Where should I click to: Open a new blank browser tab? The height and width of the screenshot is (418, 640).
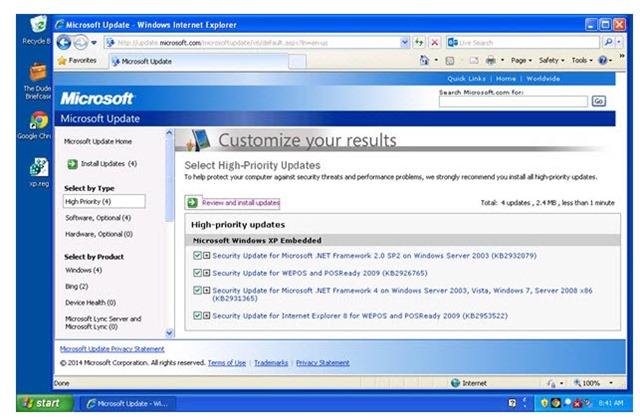pos(298,62)
